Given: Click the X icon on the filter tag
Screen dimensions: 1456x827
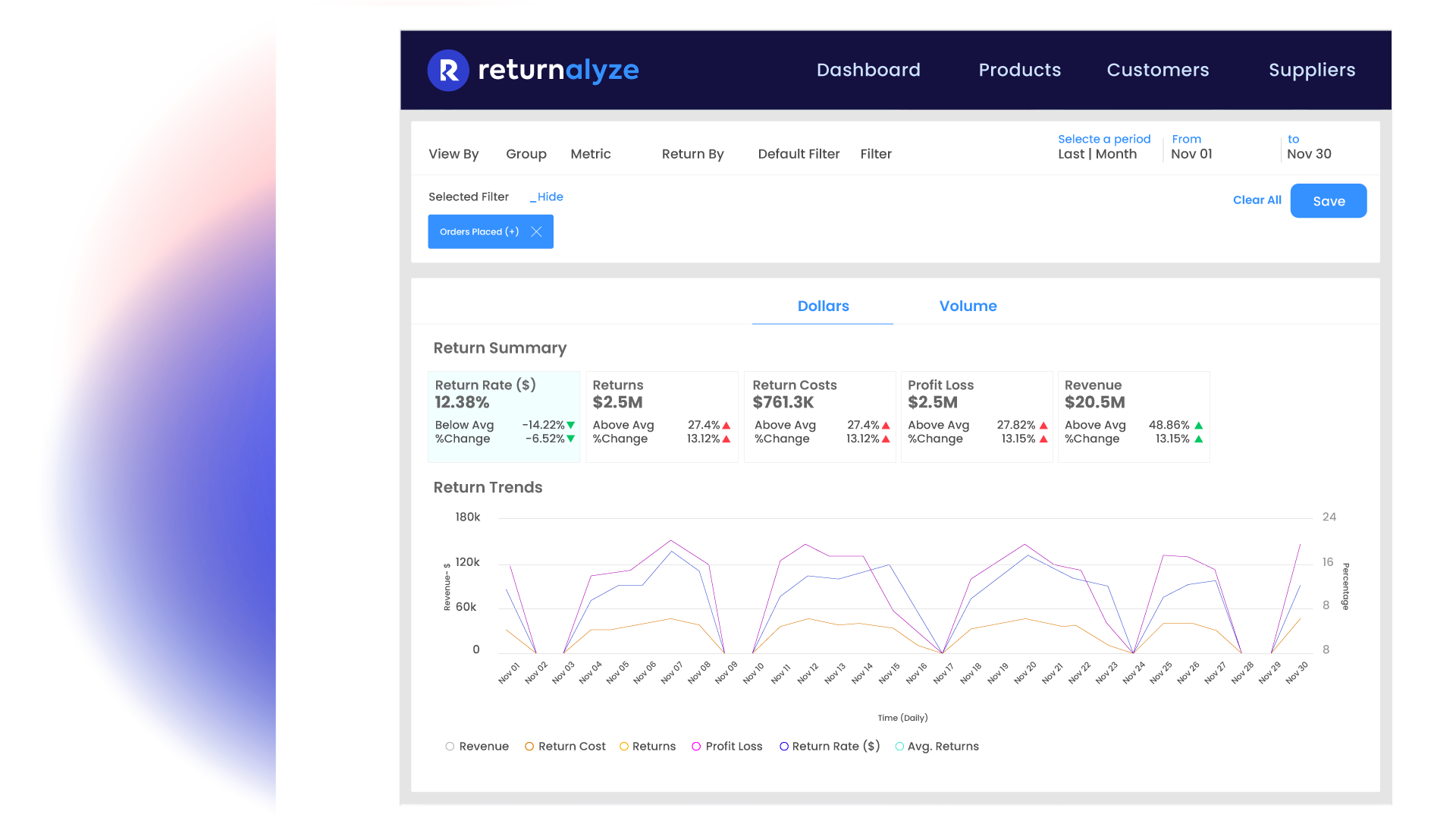Looking at the screenshot, I should [x=536, y=231].
